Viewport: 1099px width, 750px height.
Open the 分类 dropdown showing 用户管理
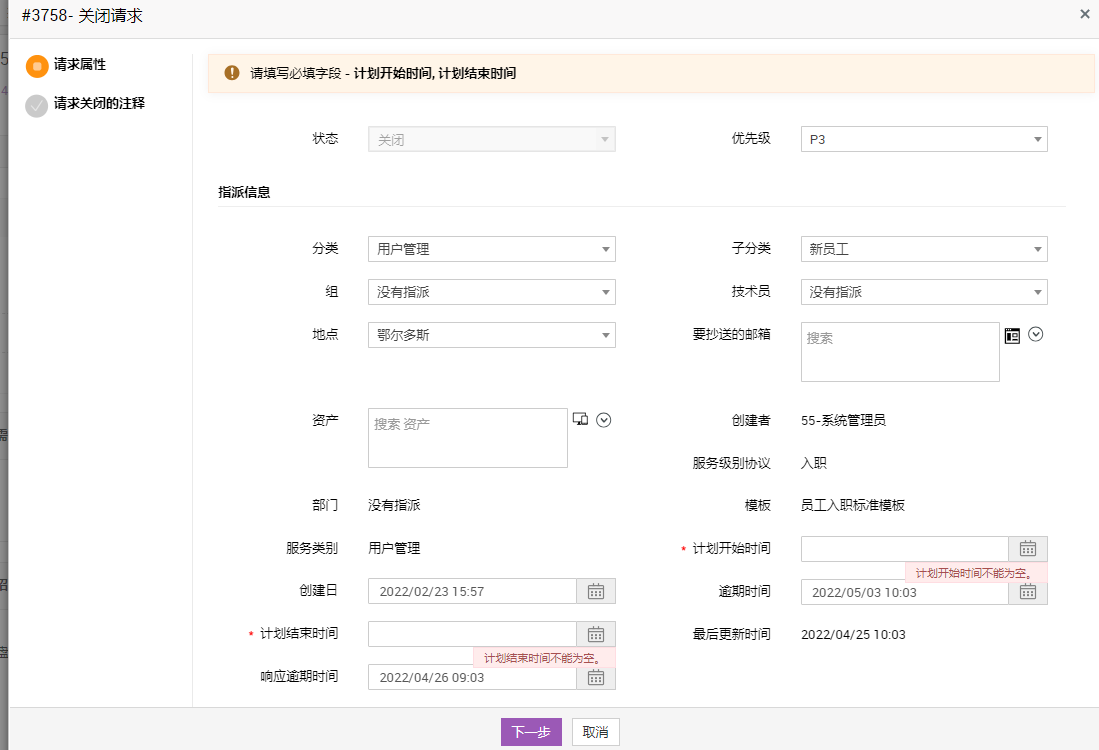click(491, 249)
